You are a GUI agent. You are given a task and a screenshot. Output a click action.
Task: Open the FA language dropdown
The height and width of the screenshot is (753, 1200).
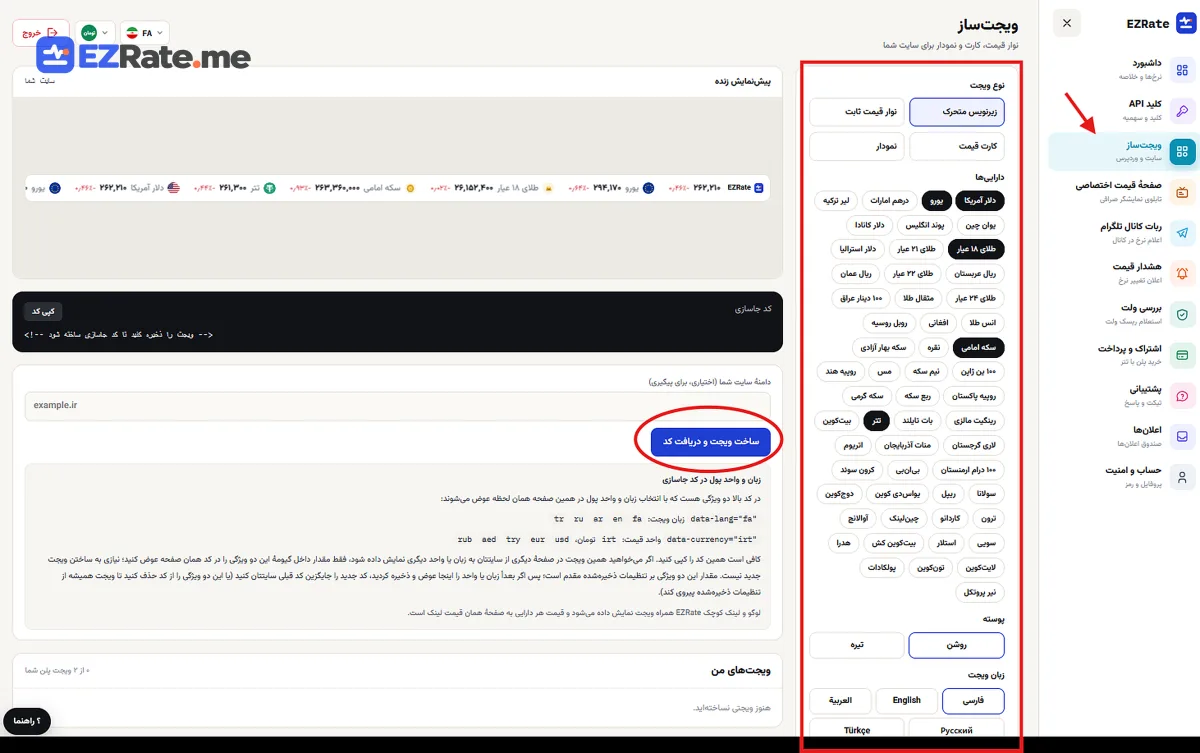[144, 33]
